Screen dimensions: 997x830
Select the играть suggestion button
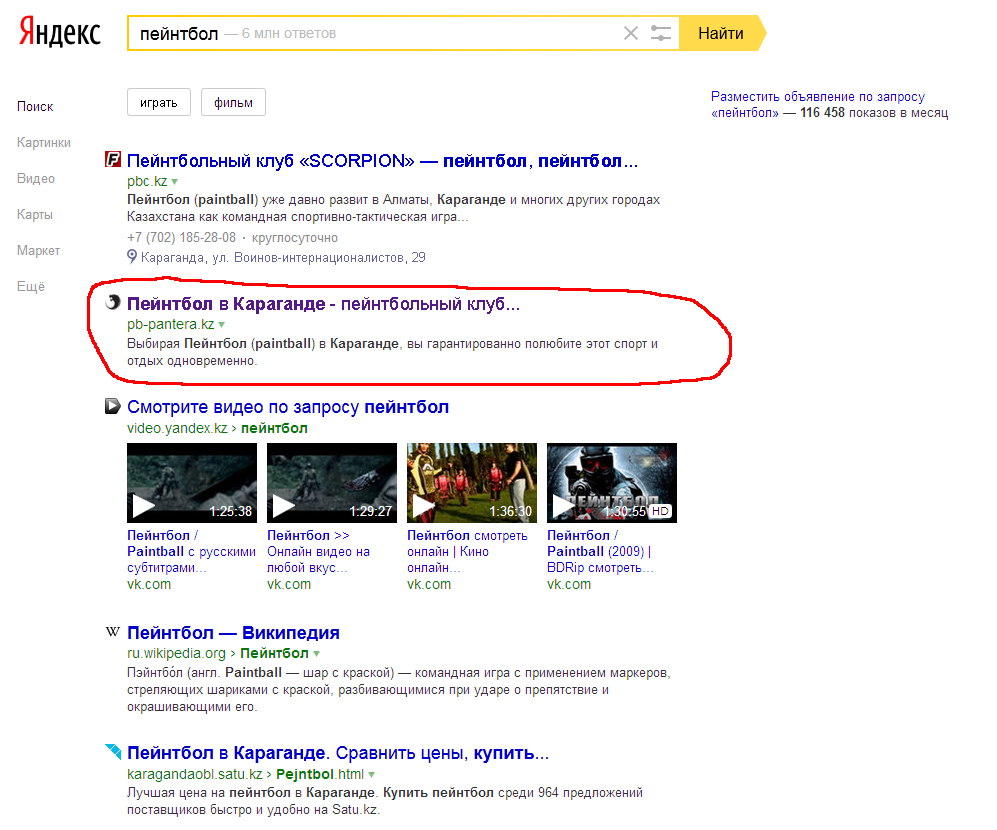[159, 102]
